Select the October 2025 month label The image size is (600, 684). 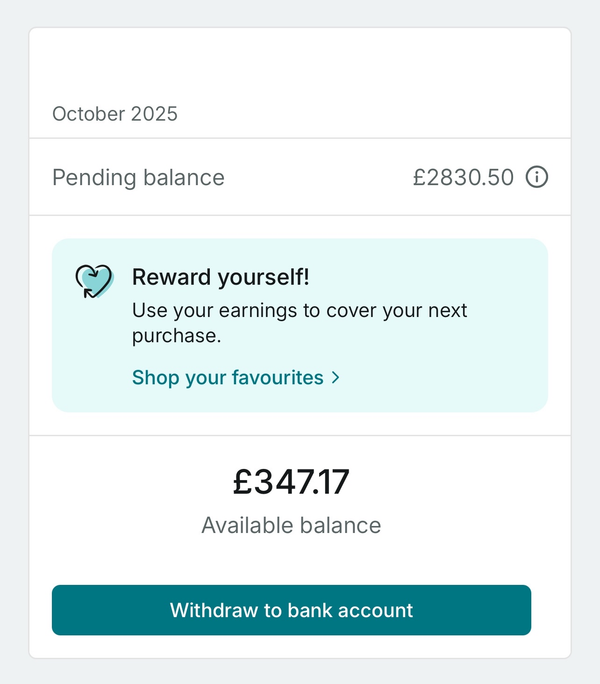[x=115, y=114]
